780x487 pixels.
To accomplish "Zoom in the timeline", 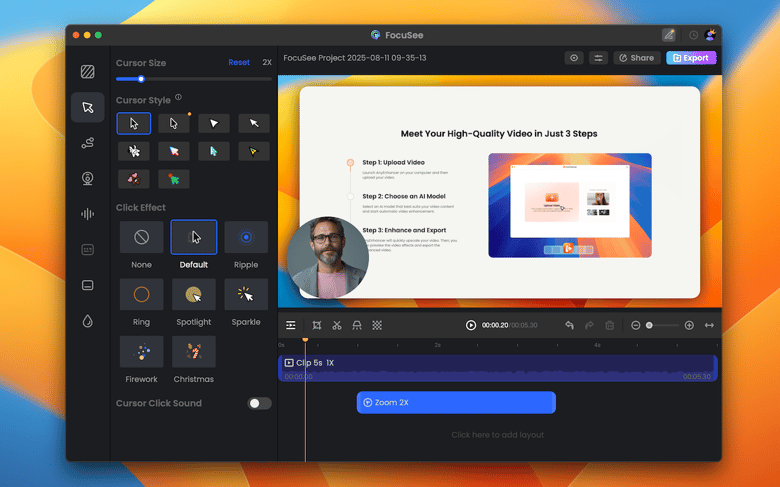I will coord(689,325).
